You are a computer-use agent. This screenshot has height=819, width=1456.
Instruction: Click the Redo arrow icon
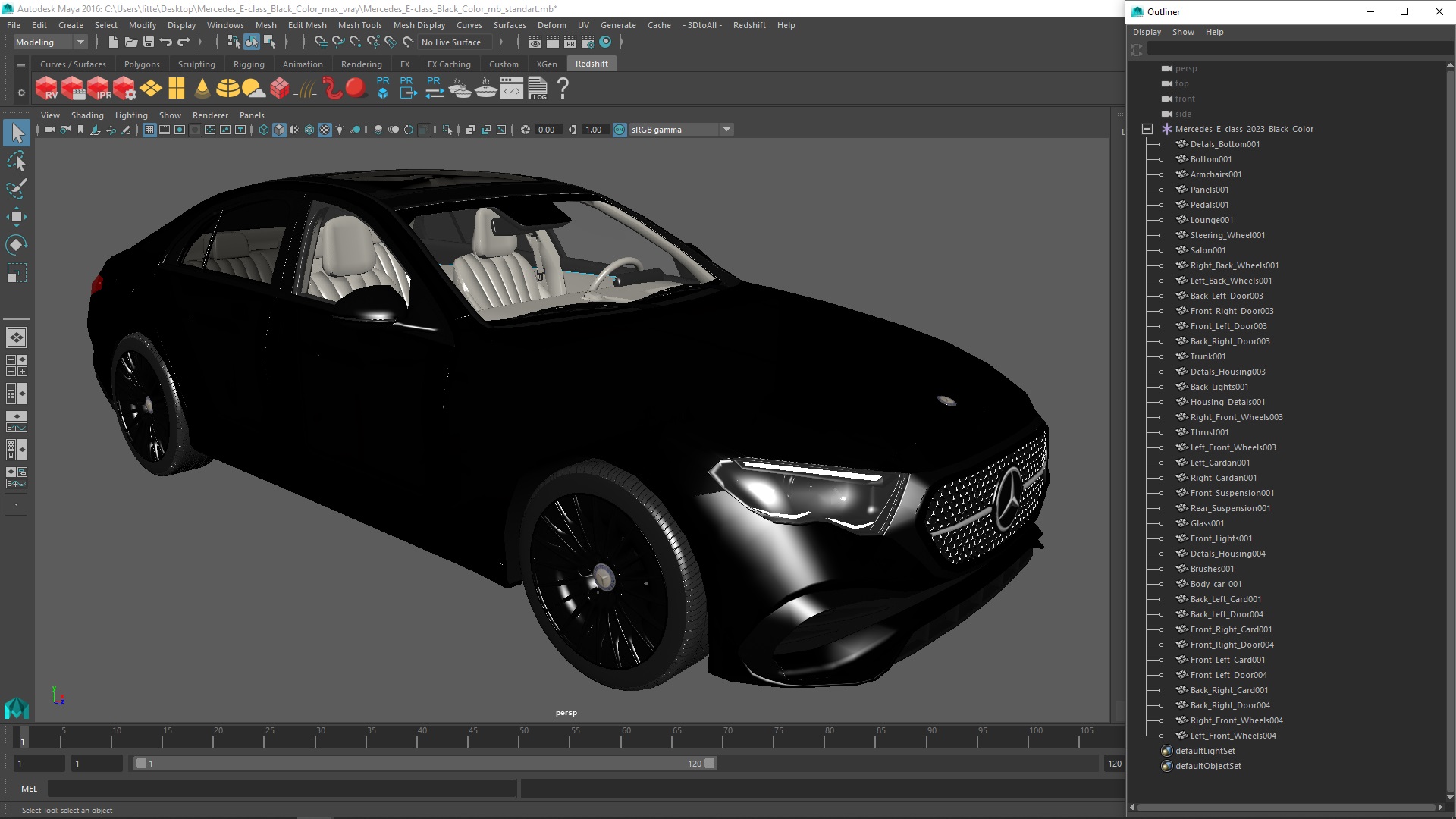[x=184, y=42]
